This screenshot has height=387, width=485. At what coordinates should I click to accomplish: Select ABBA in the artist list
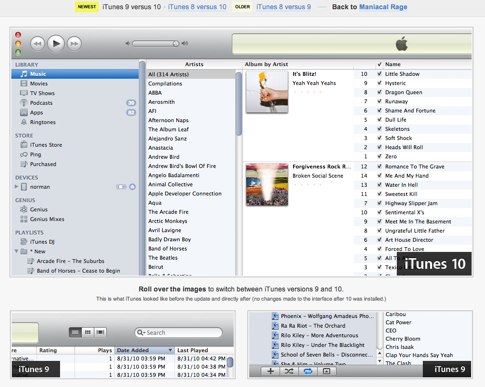coord(155,93)
